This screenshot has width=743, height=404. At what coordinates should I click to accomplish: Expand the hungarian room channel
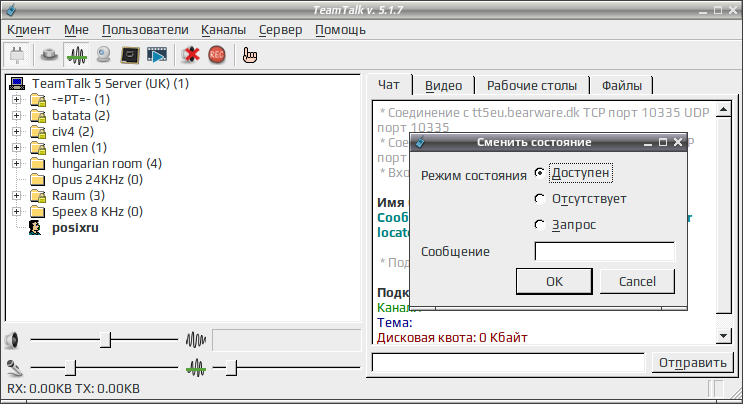[x=17, y=164]
